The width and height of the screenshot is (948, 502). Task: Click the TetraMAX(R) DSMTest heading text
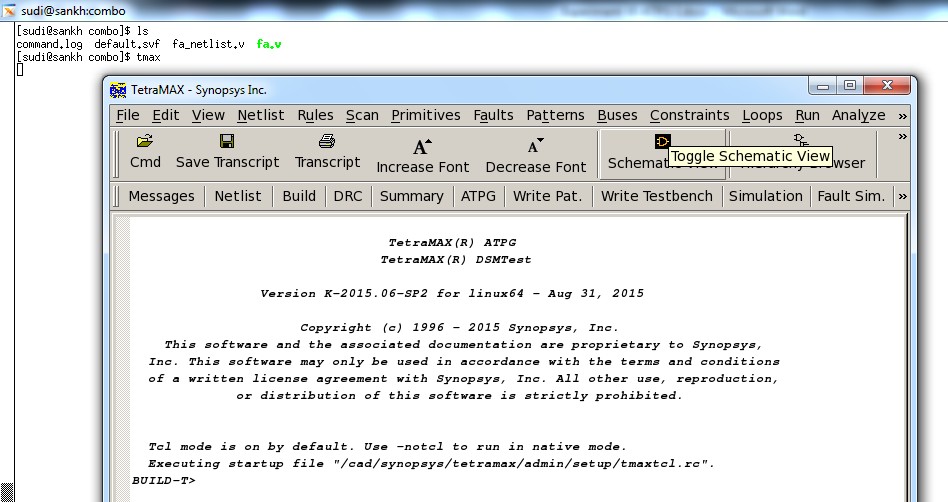click(456, 260)
